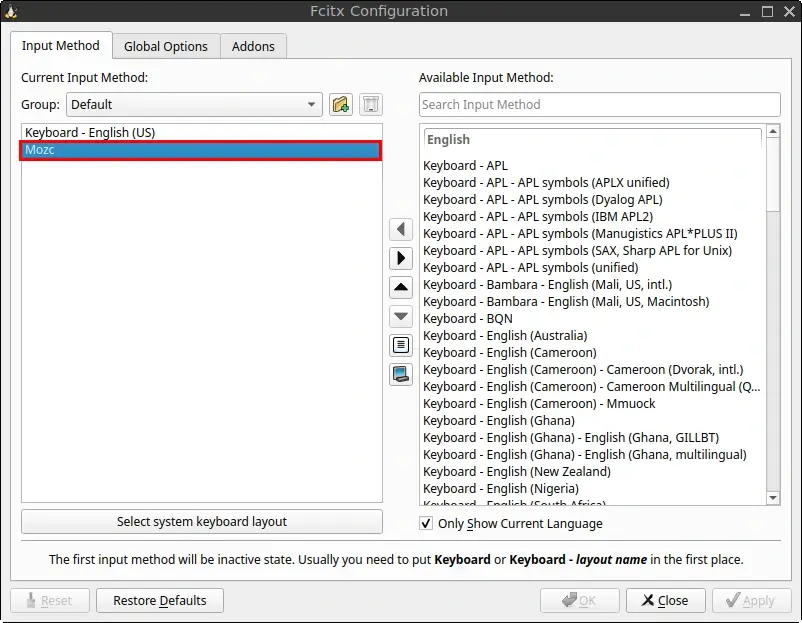The width and height of the screenshot is (802, 623).
Task: Switch to the Addons tab
Action: coord(253,47)
